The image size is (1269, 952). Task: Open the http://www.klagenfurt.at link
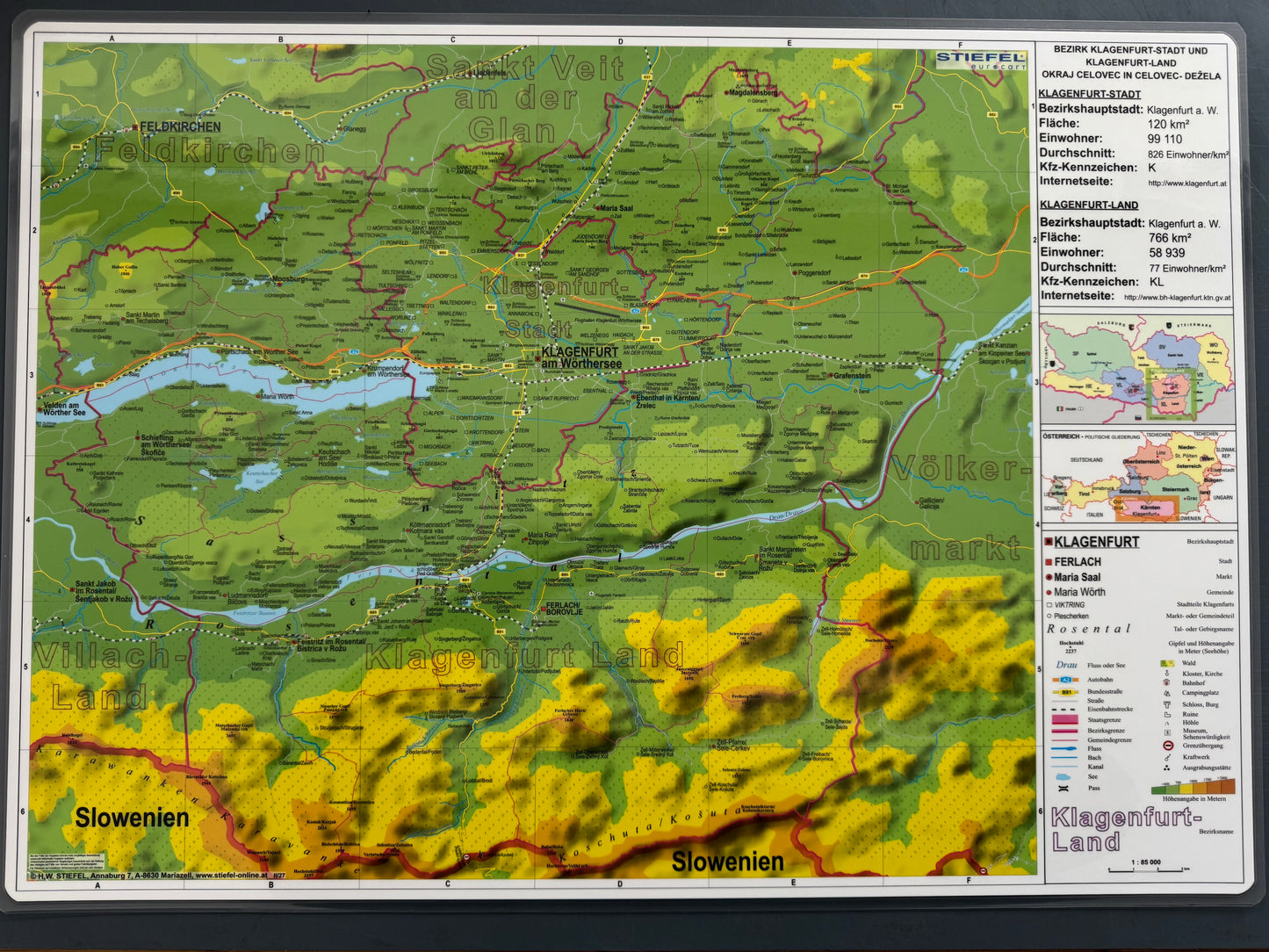[1187, 184]
